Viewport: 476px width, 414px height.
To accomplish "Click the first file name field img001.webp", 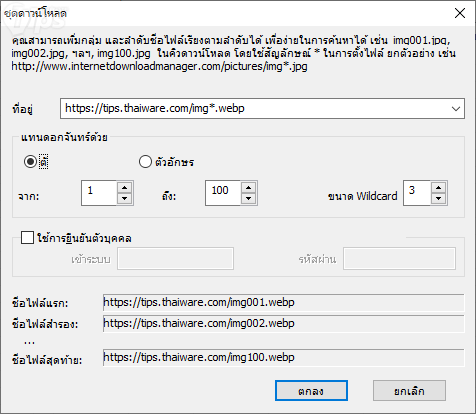I will coord(283,303).
